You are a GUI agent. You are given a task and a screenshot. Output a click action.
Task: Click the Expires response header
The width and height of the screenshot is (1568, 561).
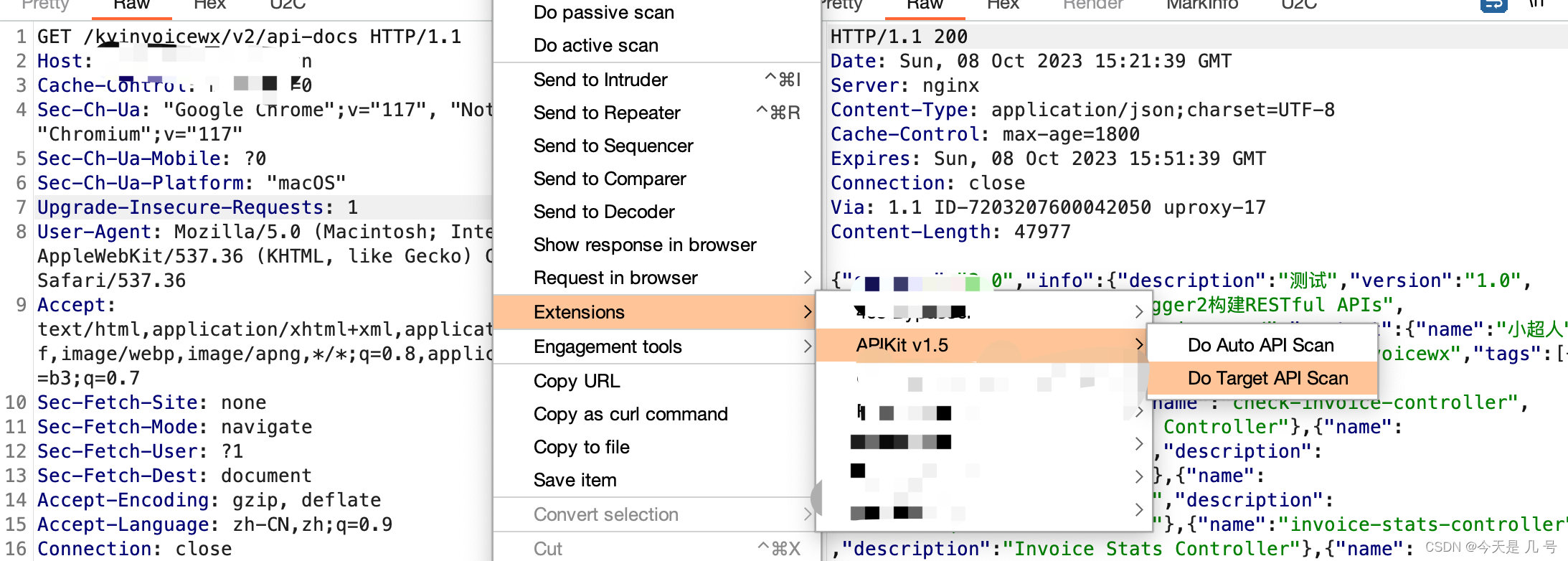pyautogui.click(x=1048, y=159)
